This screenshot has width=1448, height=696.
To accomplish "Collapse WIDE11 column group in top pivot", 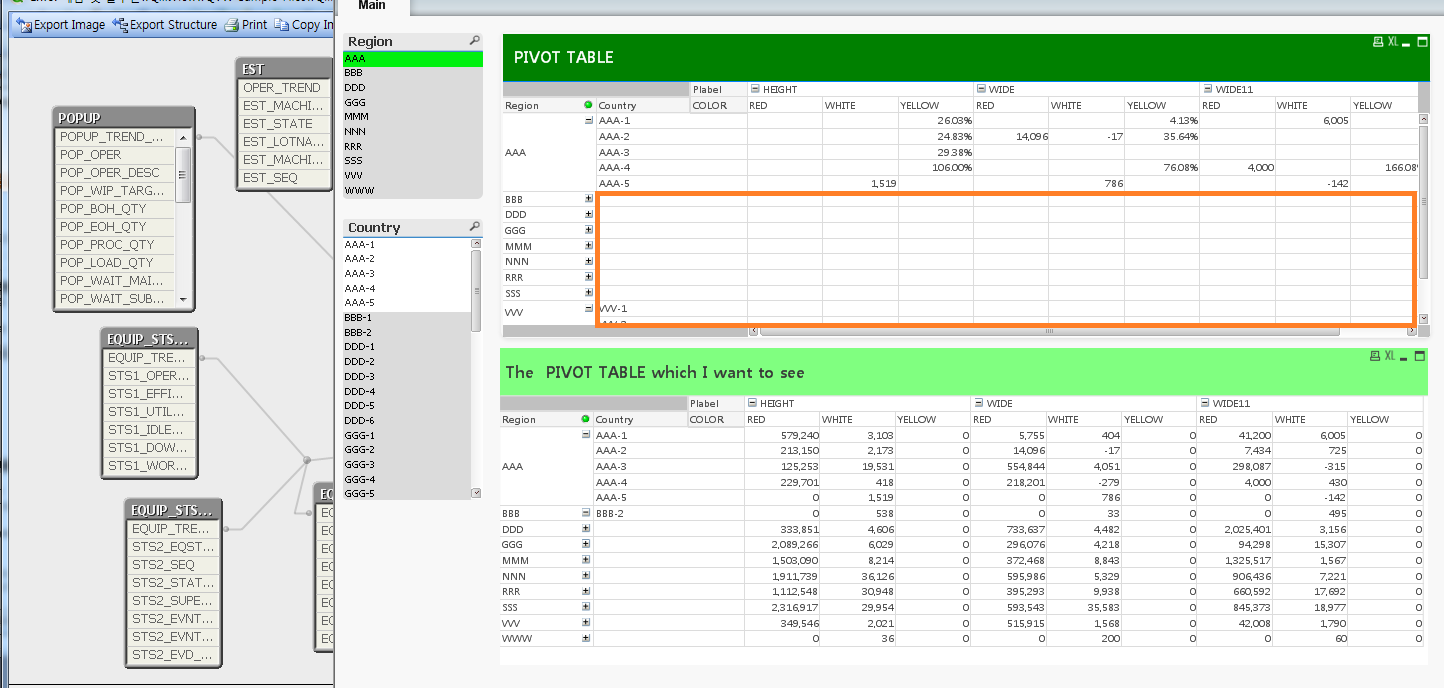I will click(x=1207, y=89).
